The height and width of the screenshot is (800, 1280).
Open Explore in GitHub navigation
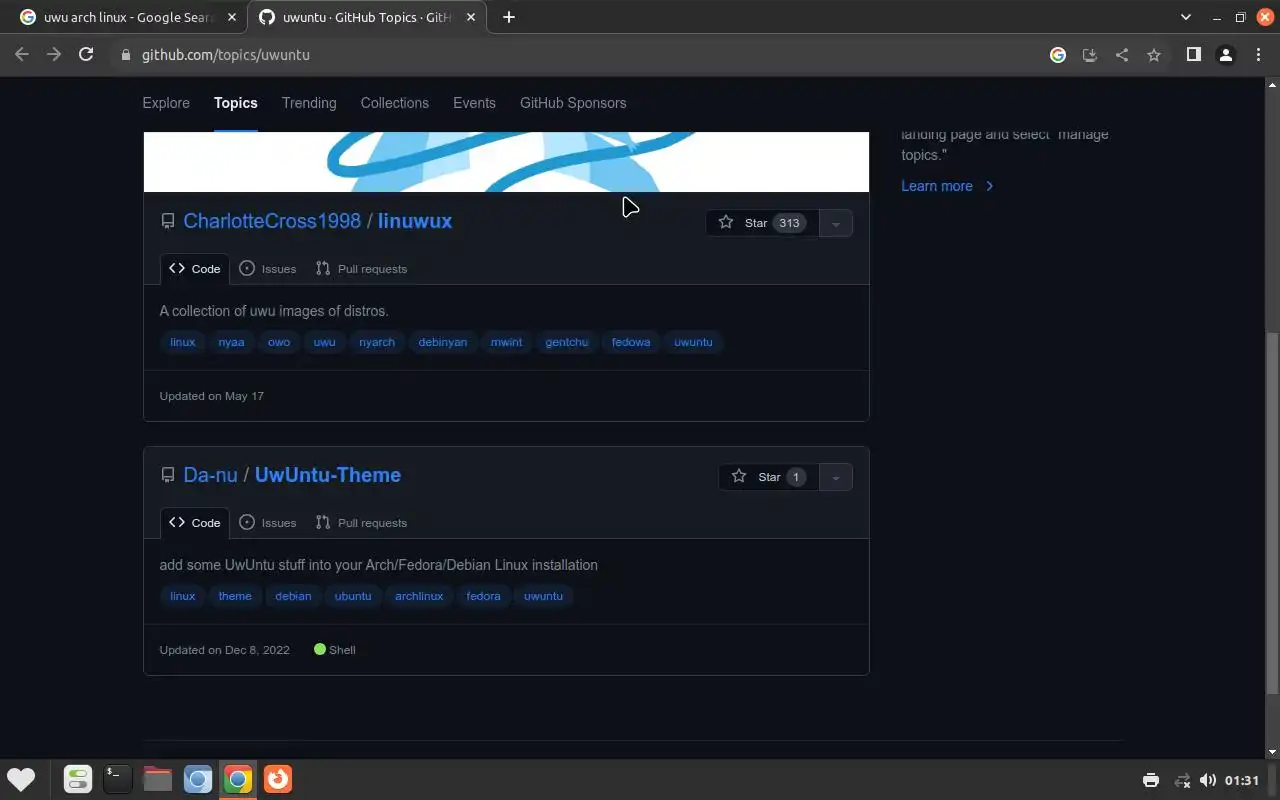166,103
